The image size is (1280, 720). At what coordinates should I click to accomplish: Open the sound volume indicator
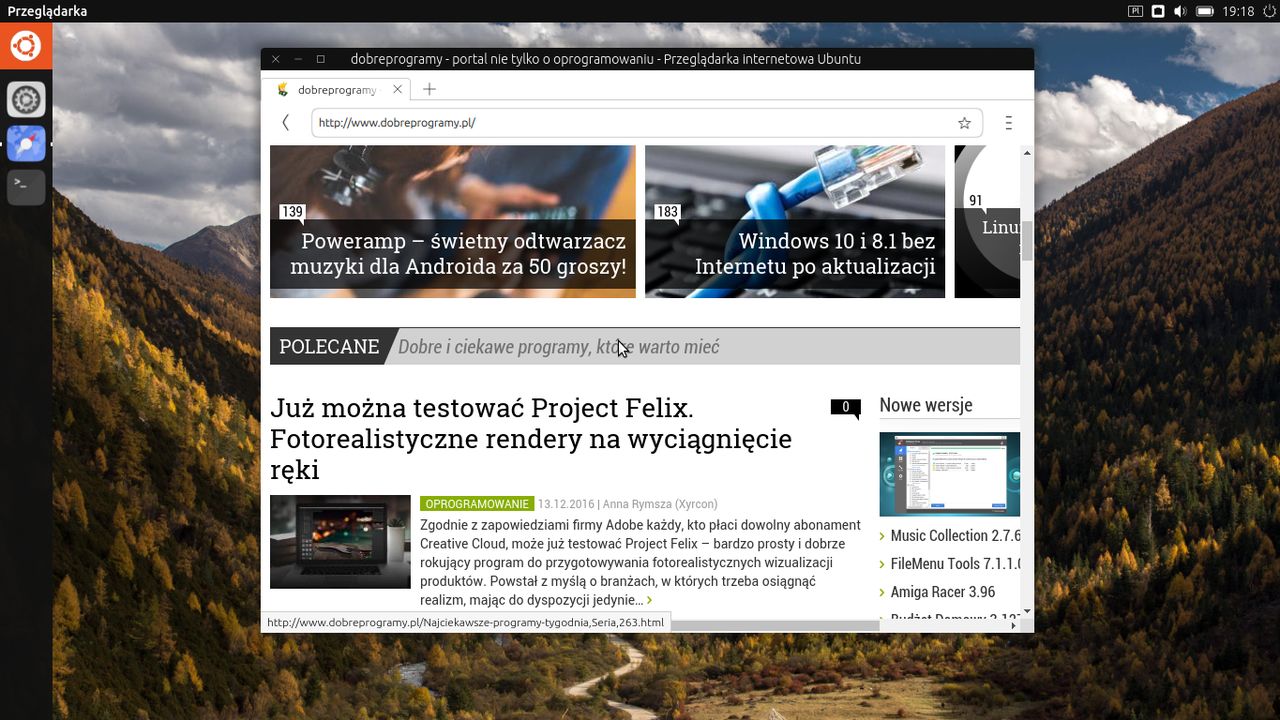1180,11
